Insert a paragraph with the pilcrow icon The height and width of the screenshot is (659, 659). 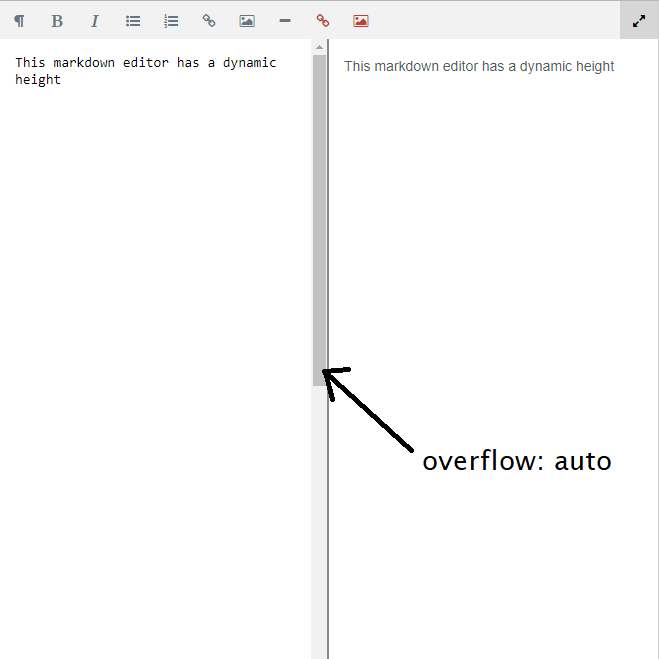19,21
